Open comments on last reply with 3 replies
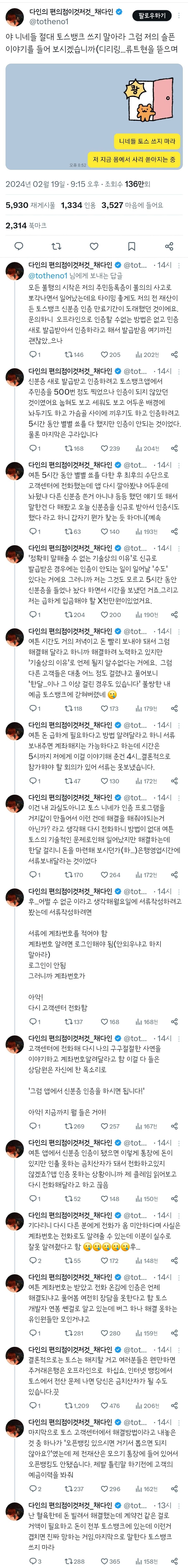 (35, 1561)
